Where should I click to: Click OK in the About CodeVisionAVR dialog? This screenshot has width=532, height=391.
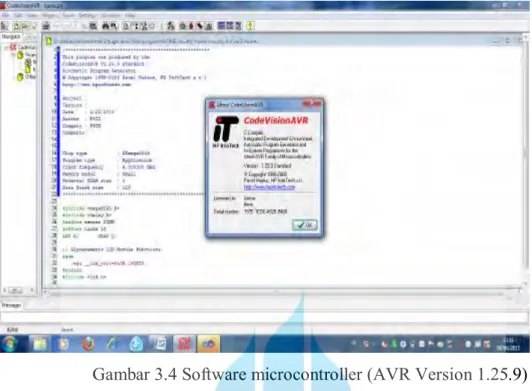pos(305,225)
